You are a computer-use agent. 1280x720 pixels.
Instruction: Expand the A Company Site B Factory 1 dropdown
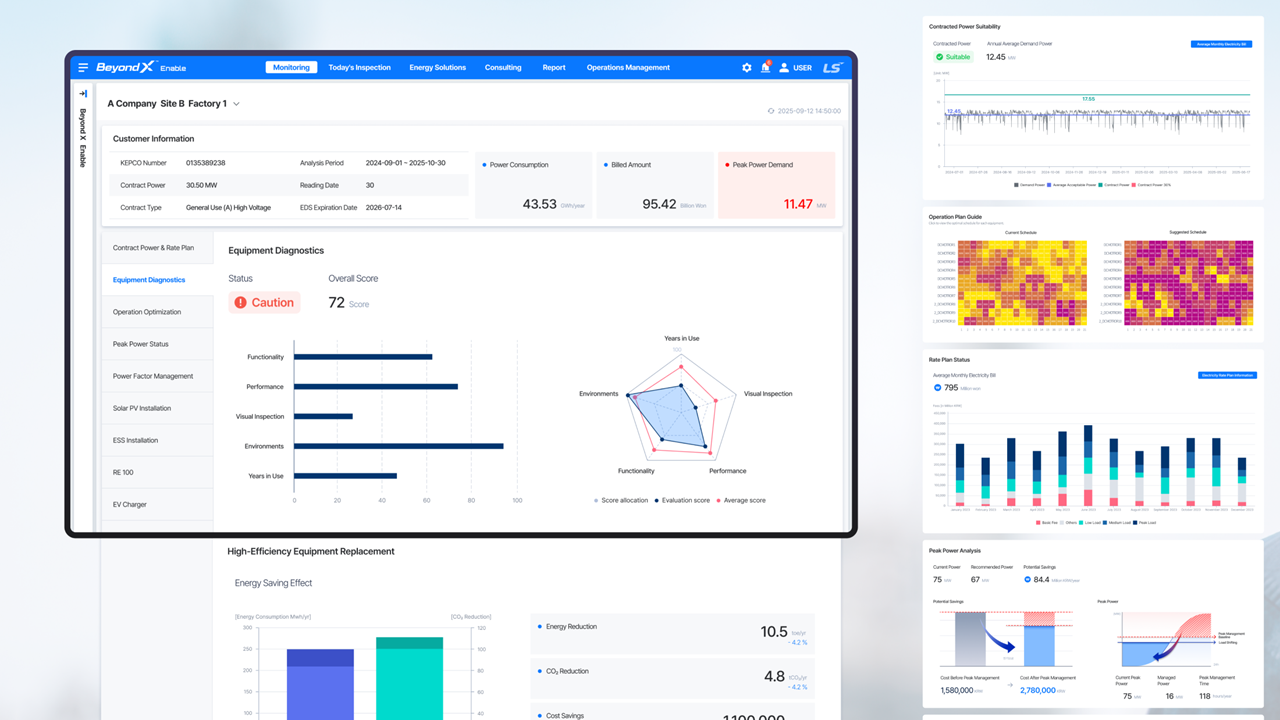[236, 104]
